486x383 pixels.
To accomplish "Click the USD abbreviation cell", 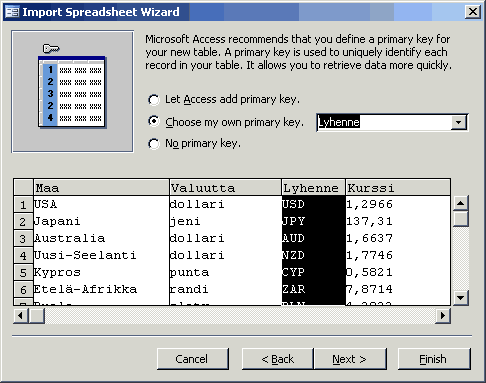I will pyautogui.click(x=313, y=204).
